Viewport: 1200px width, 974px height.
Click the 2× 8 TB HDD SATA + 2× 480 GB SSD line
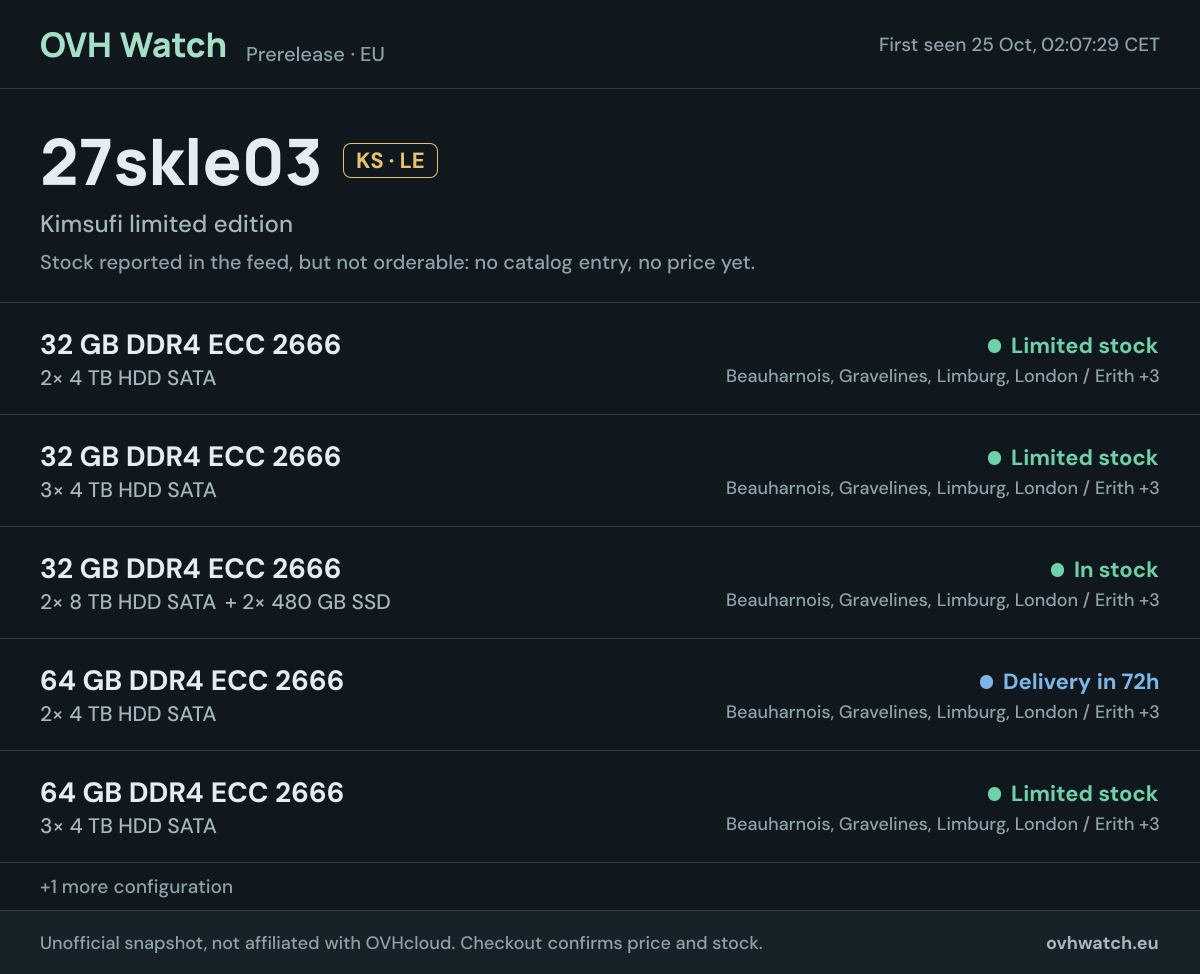coord(215,602)
